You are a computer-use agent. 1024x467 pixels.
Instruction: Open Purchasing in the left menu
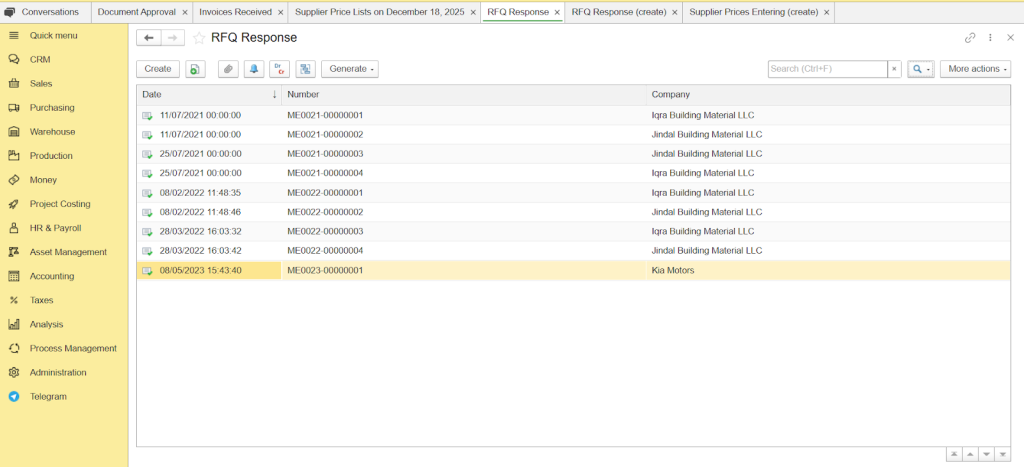pos(52,108)
